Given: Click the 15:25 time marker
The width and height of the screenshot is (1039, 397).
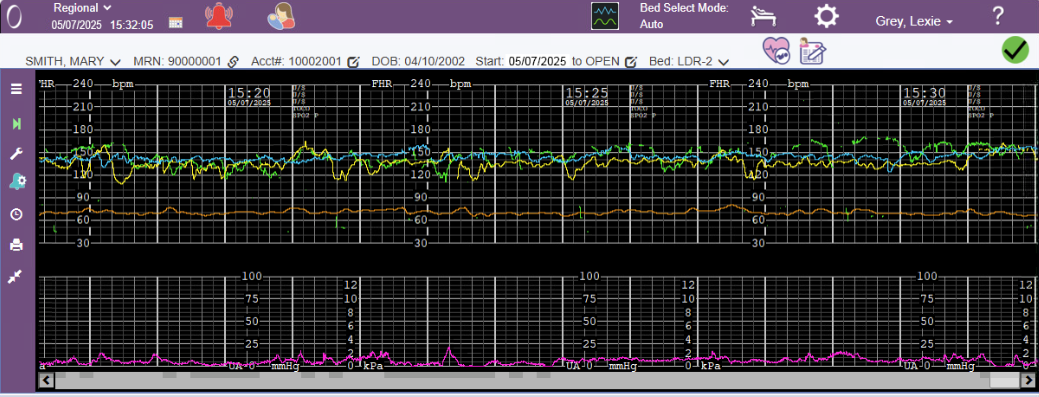Looking at the screenshot, I should 587,93.
